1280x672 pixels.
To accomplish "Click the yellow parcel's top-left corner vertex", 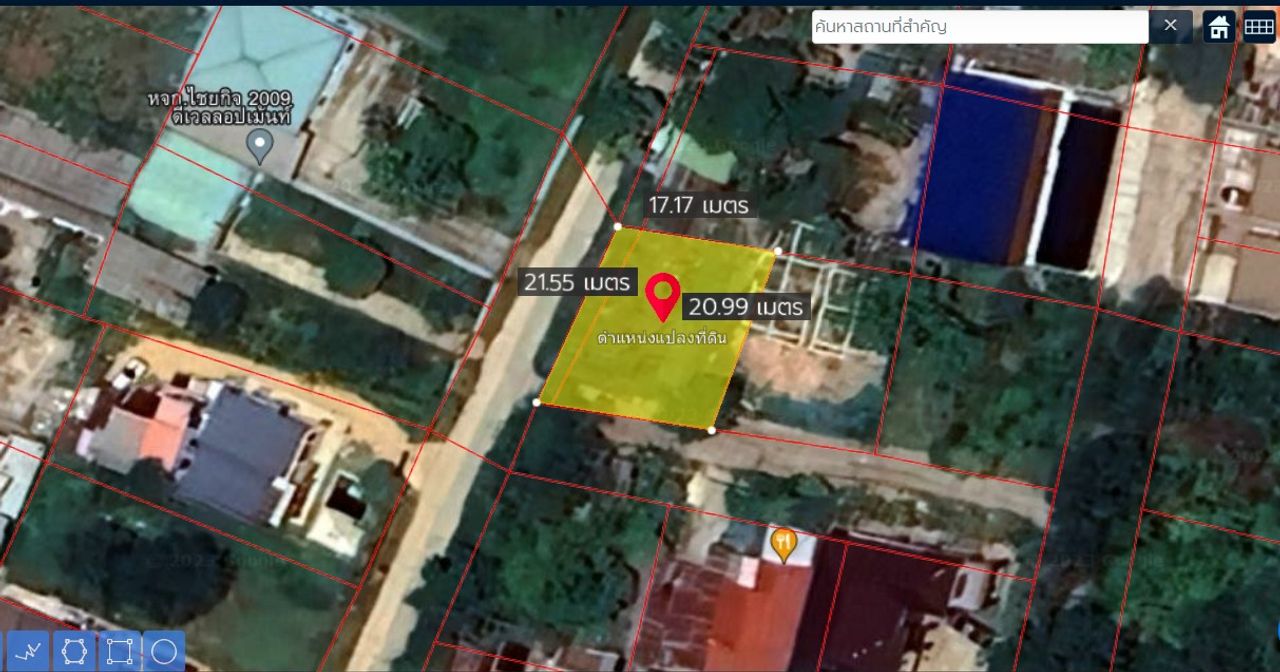I will tap(618, 227).
